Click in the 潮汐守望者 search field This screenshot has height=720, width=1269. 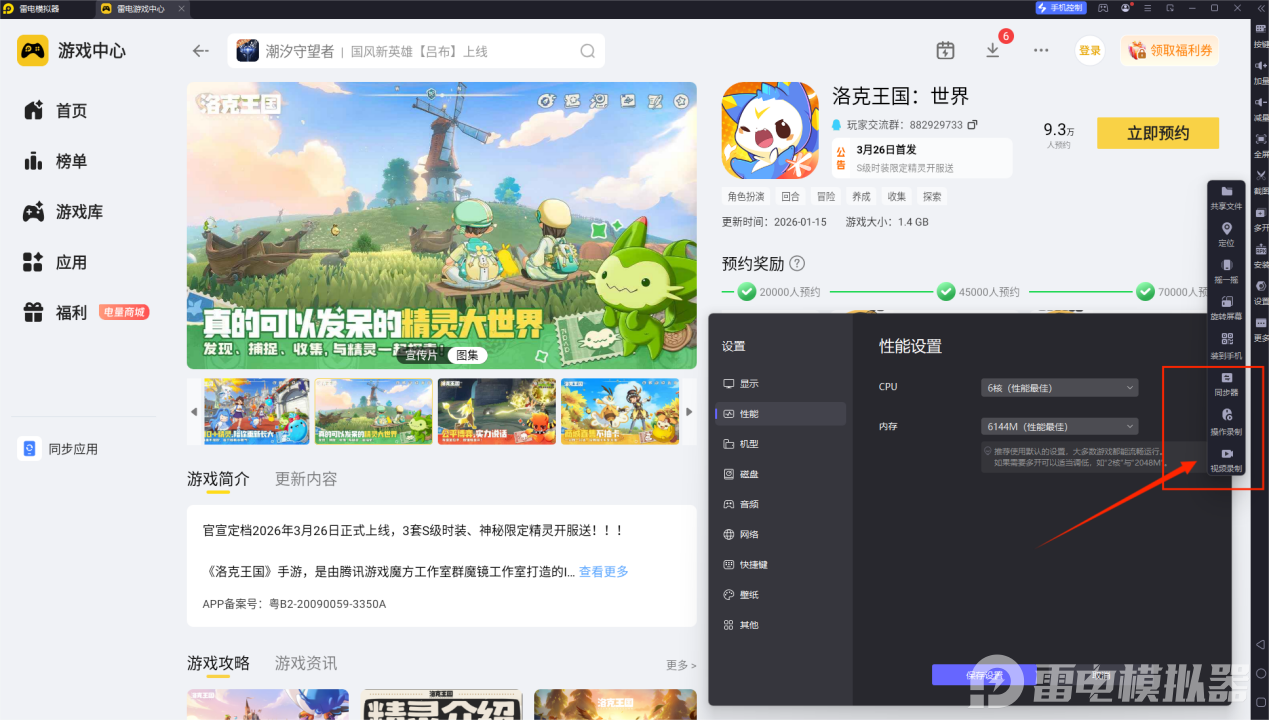click(x=416, y=51)
